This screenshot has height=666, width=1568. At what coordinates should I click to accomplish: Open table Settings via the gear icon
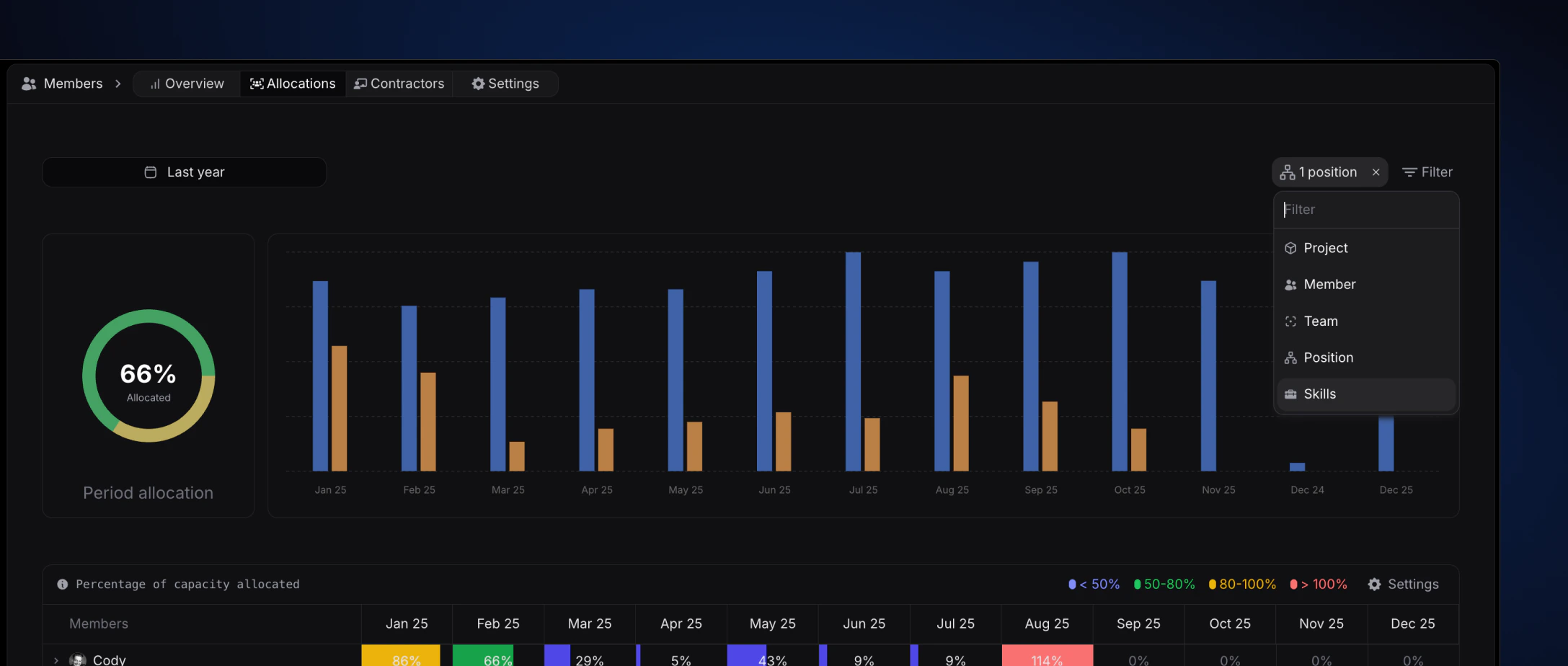pos(1374,584)
